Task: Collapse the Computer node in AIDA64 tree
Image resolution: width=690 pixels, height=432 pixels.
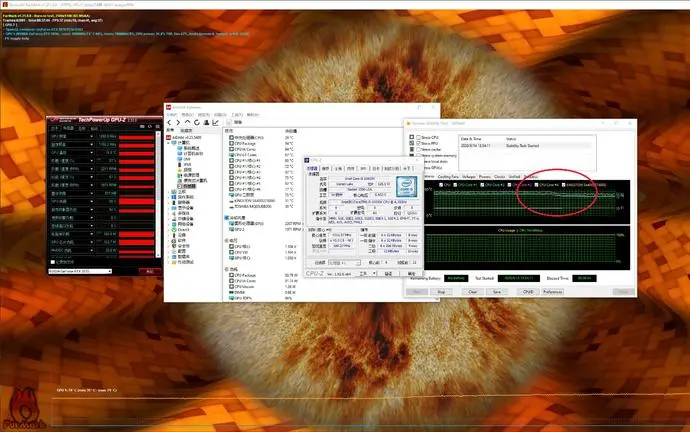Action: click(169, 143)
